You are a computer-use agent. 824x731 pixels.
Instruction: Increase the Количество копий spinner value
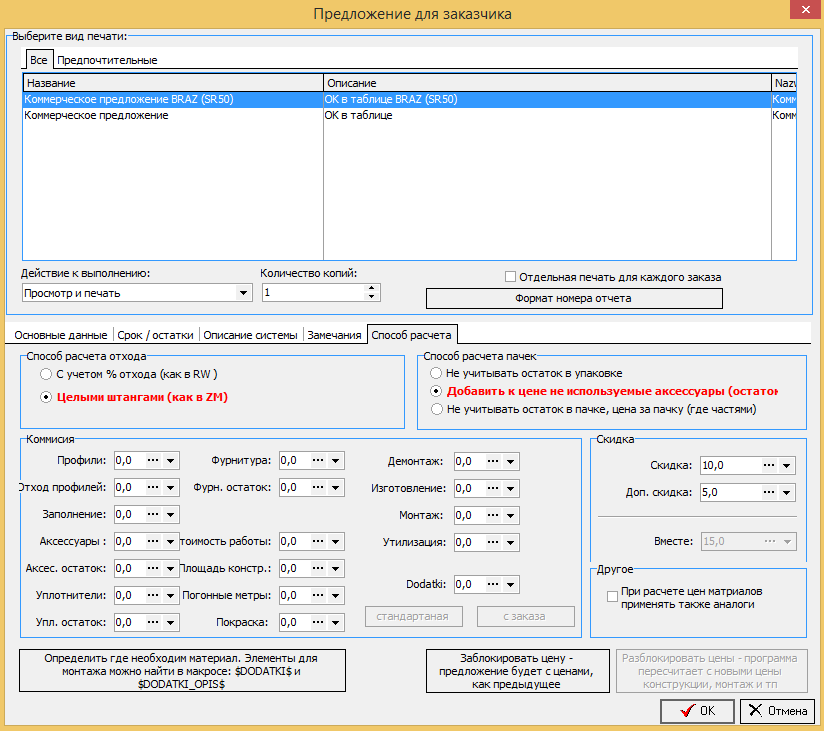pyautogui.click(x=372, y=288)
